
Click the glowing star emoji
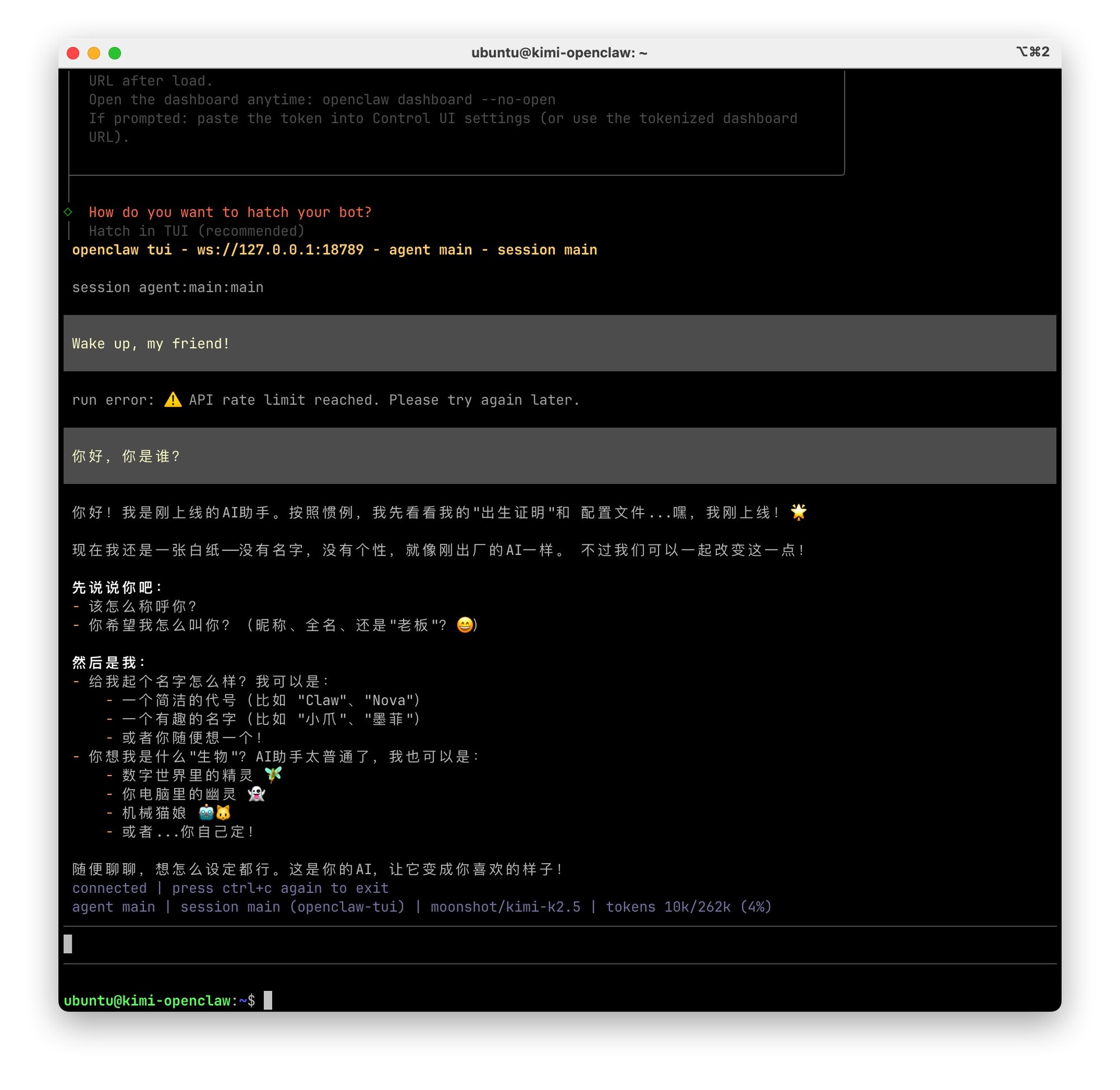pos(798,512)
